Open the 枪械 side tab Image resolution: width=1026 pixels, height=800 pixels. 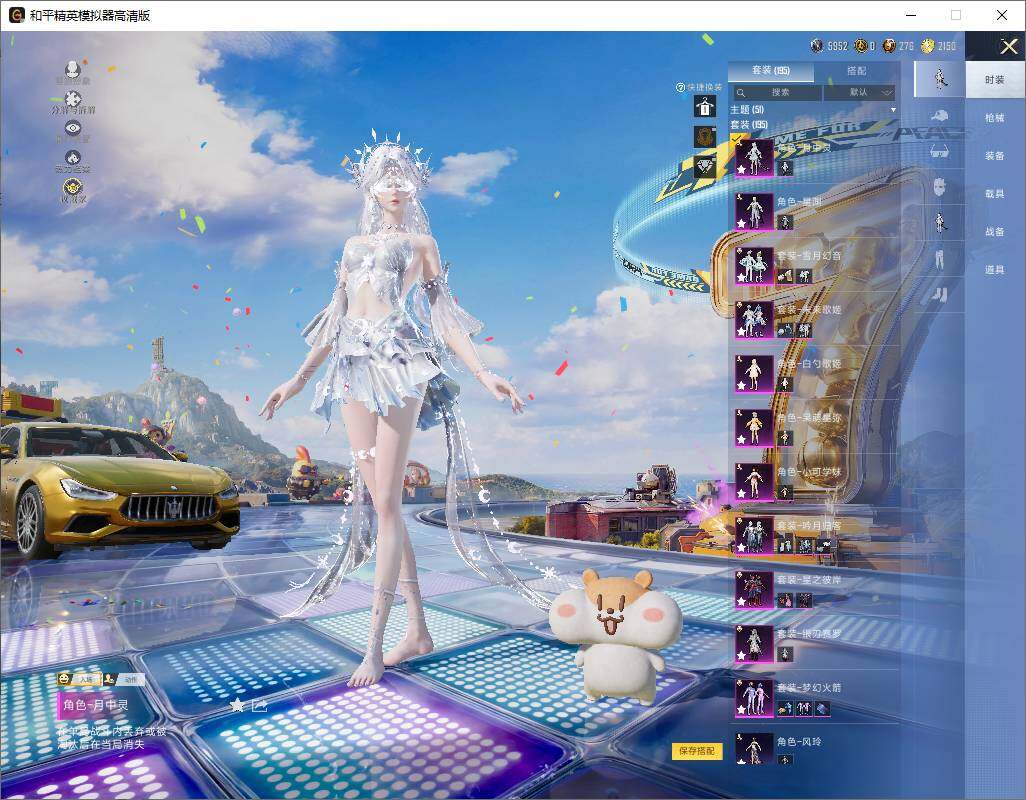995,118
